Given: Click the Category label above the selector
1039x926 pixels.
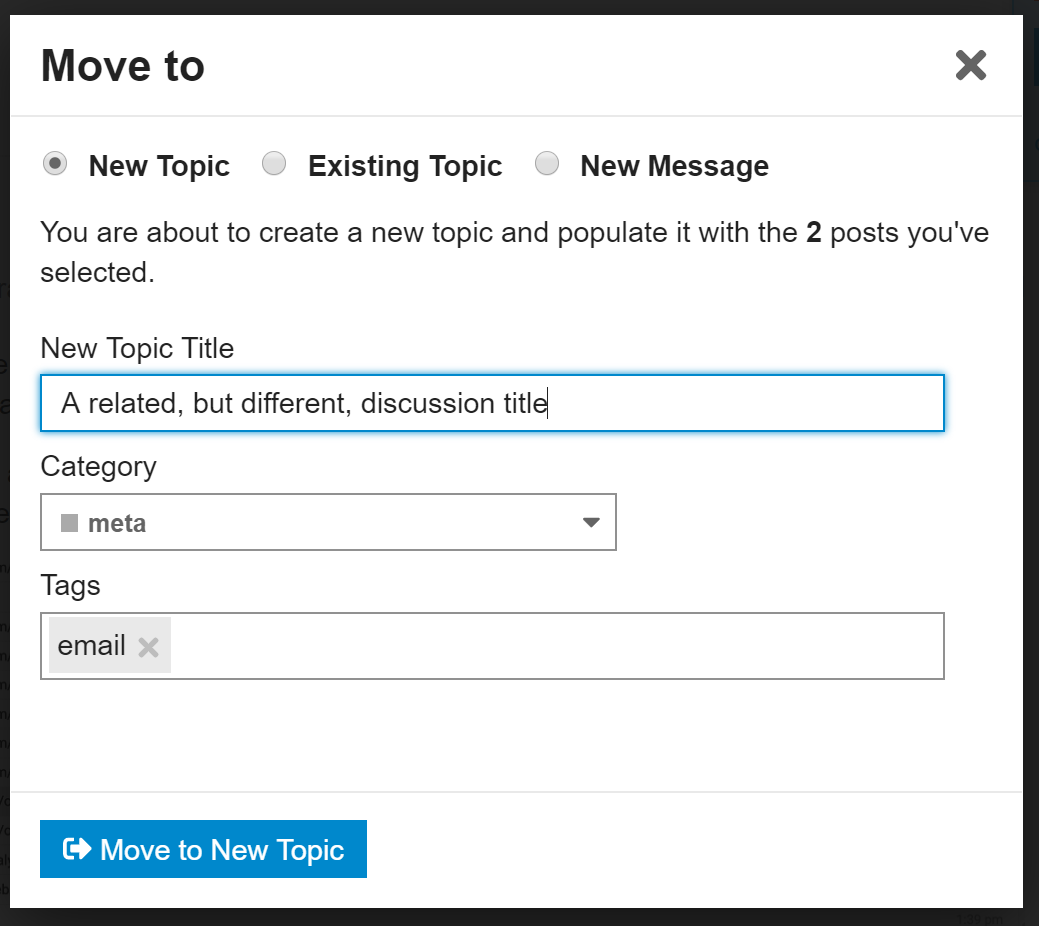Looking at the screenshot, I should (98, 467).
